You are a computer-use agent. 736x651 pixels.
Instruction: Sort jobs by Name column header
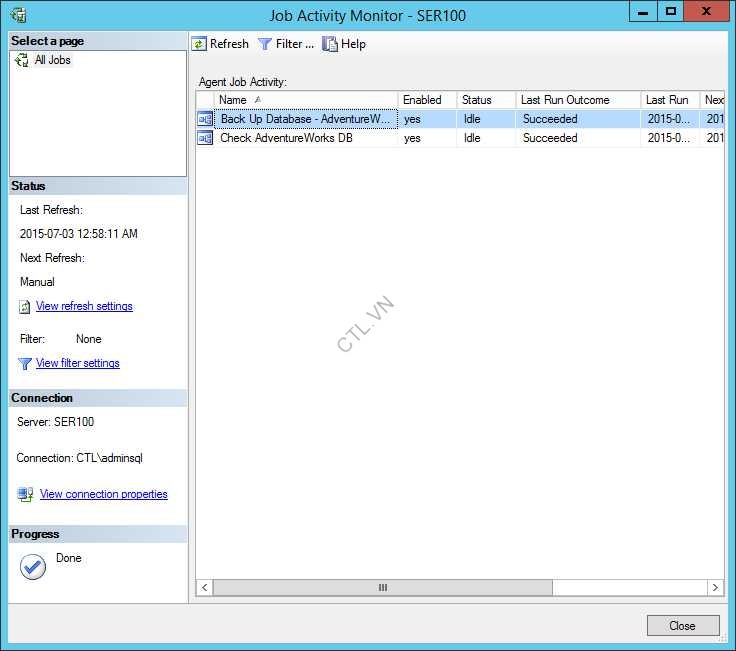click(x=300, y=100)
